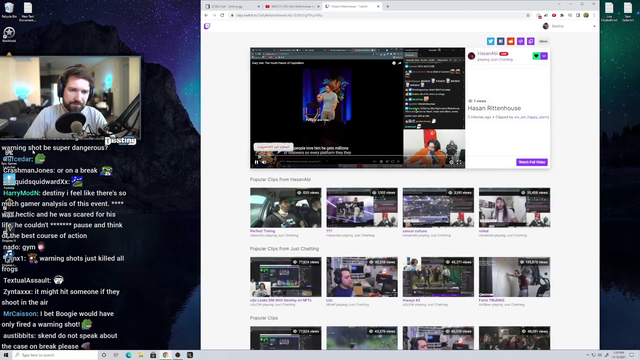
Task: Launch Microsoft Edge from the taskbar
Action: pos(129,355)
